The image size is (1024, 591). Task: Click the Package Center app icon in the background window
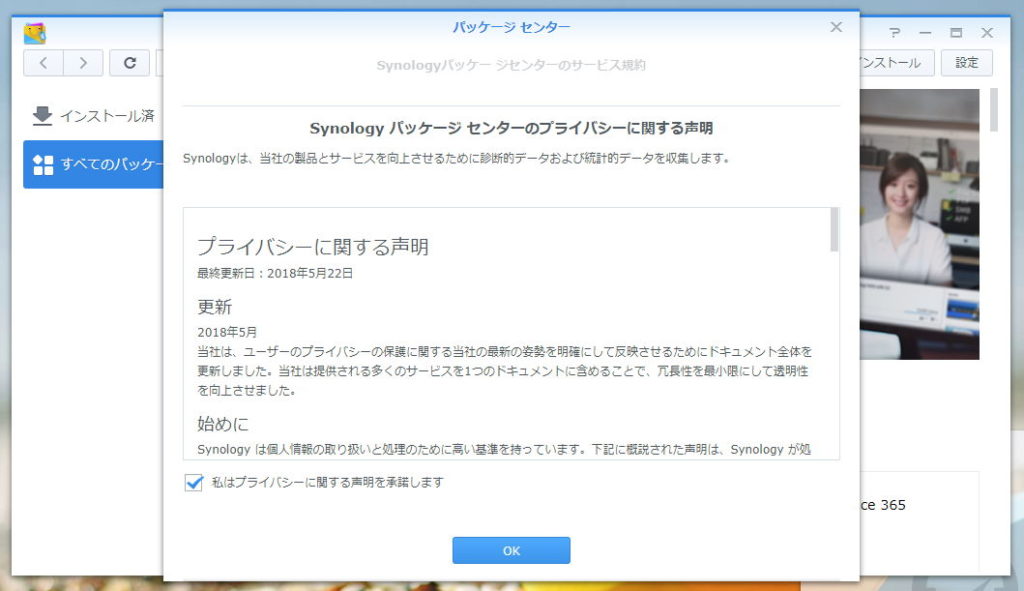coord(35,33)
